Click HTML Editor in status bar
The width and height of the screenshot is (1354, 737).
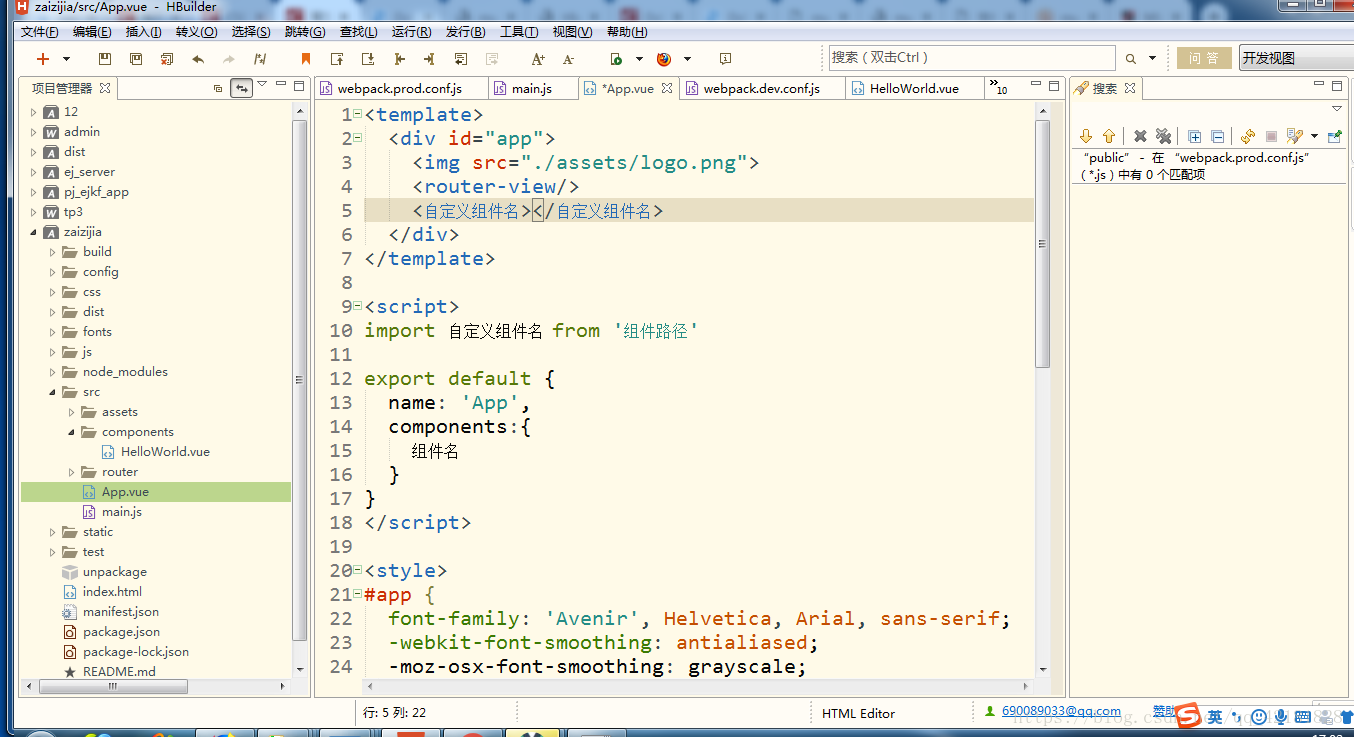pos(858,713)
